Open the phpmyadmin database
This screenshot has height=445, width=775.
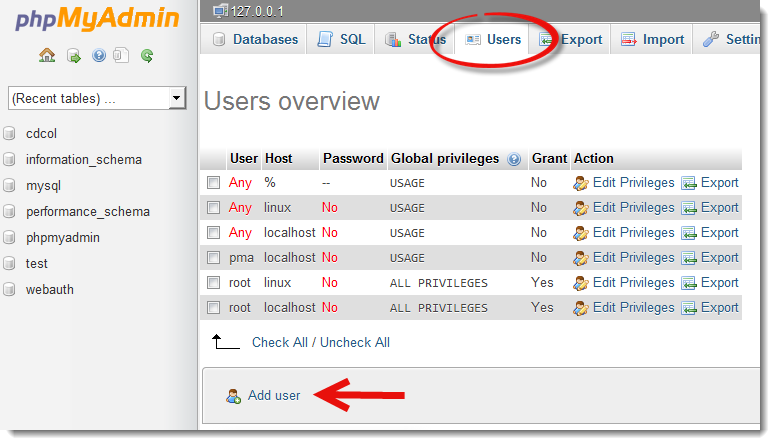pyautogui.click(x=63, y=238)
